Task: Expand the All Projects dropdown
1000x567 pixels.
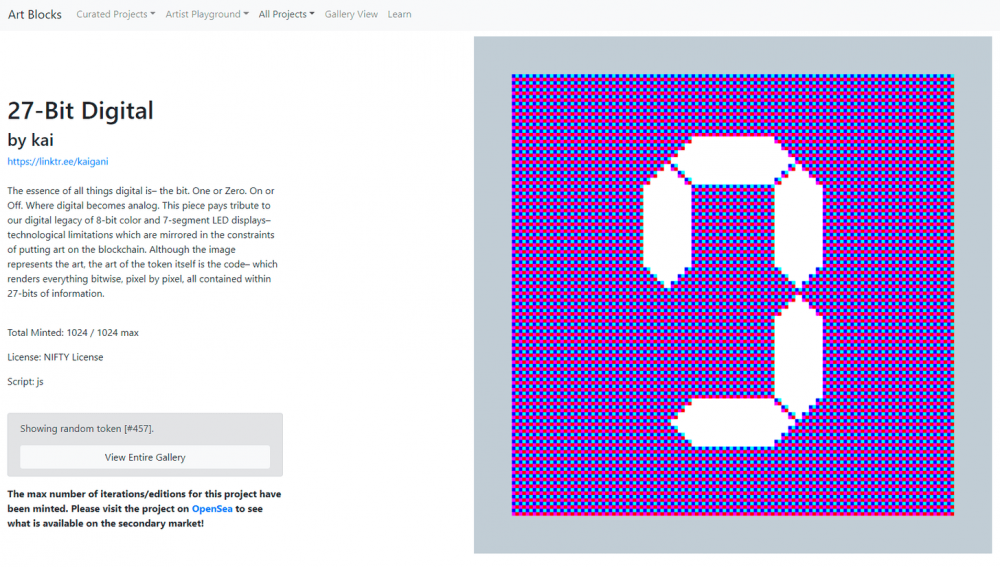Action: pos(286,14)
